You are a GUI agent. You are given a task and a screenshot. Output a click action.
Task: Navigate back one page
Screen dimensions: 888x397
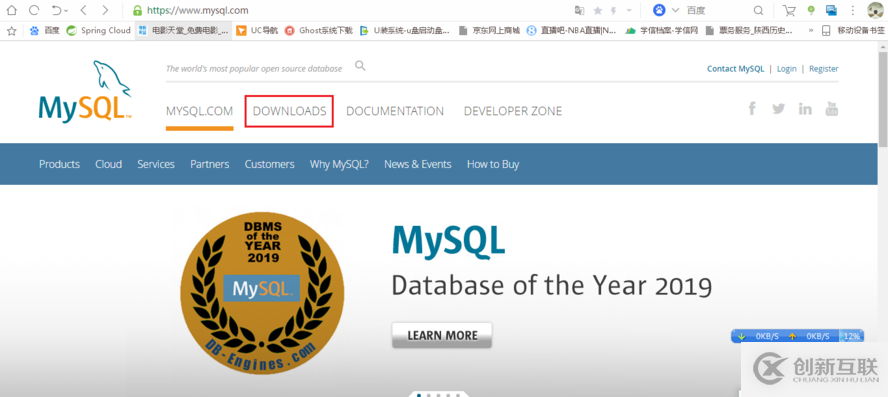pos(83,10)
